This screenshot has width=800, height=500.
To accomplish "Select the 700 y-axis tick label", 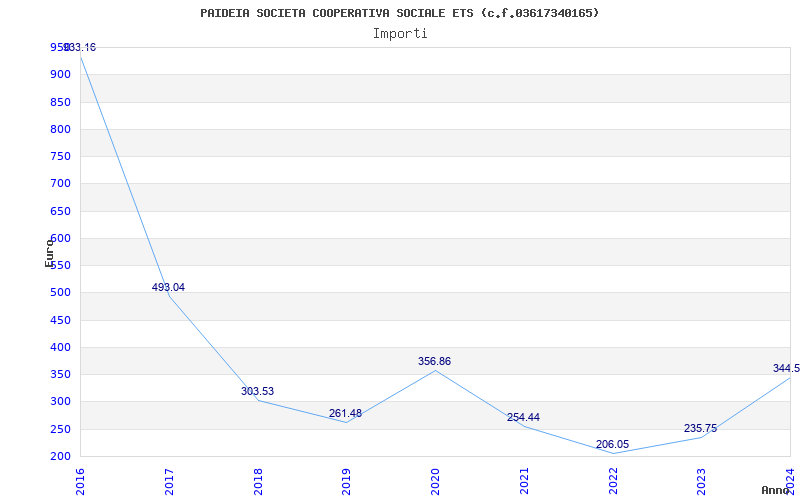I will pyautogui.click(x=60, y=184).
